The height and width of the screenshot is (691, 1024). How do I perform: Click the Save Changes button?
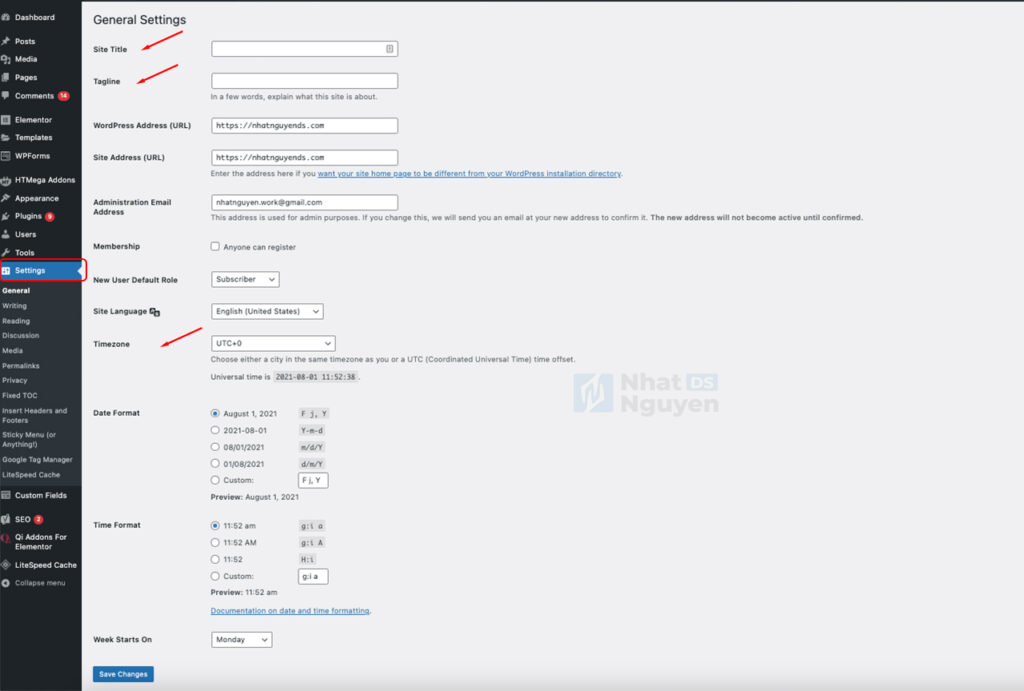(122, 673)
